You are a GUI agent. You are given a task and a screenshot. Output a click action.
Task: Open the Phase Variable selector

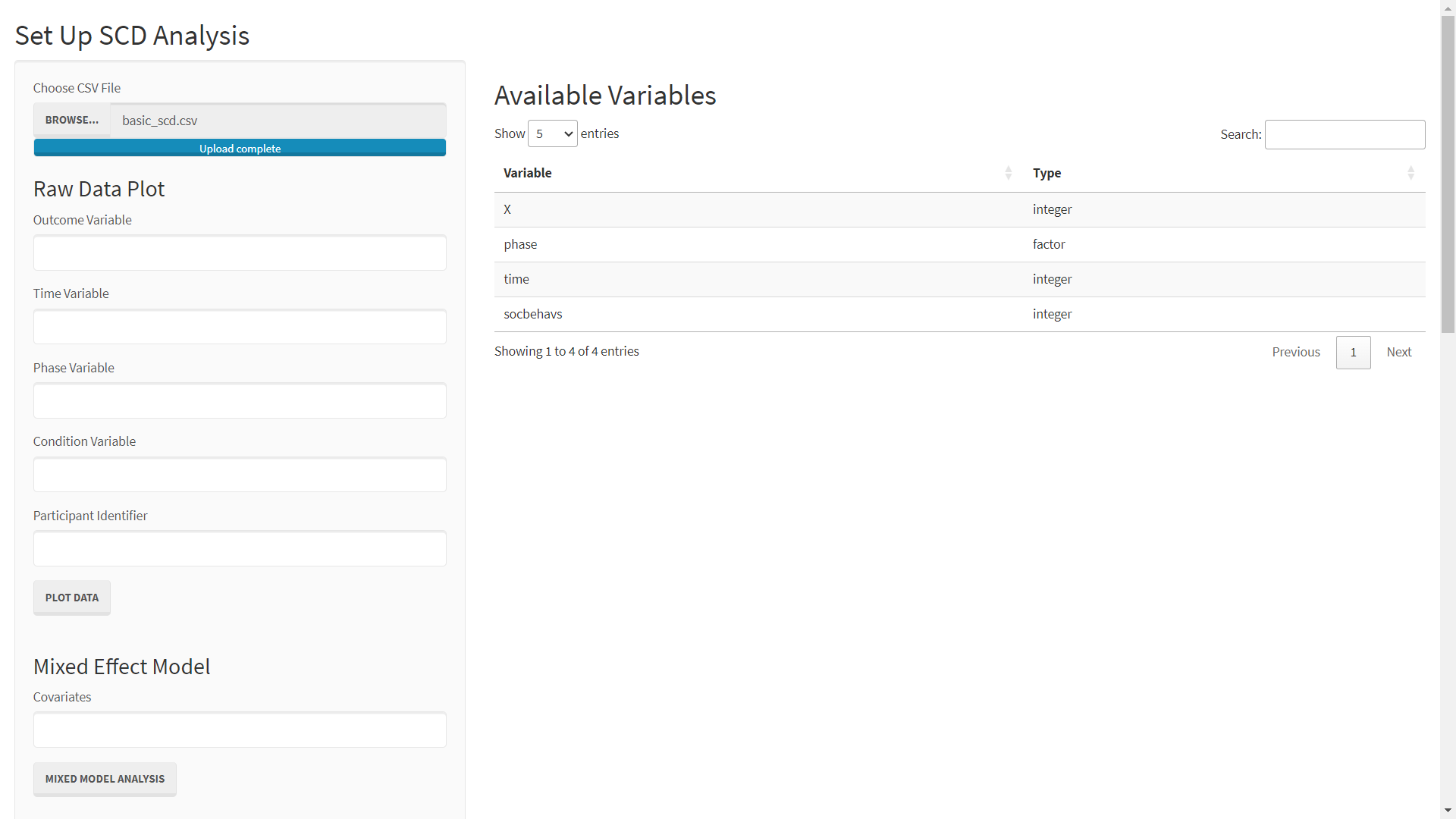240,400
